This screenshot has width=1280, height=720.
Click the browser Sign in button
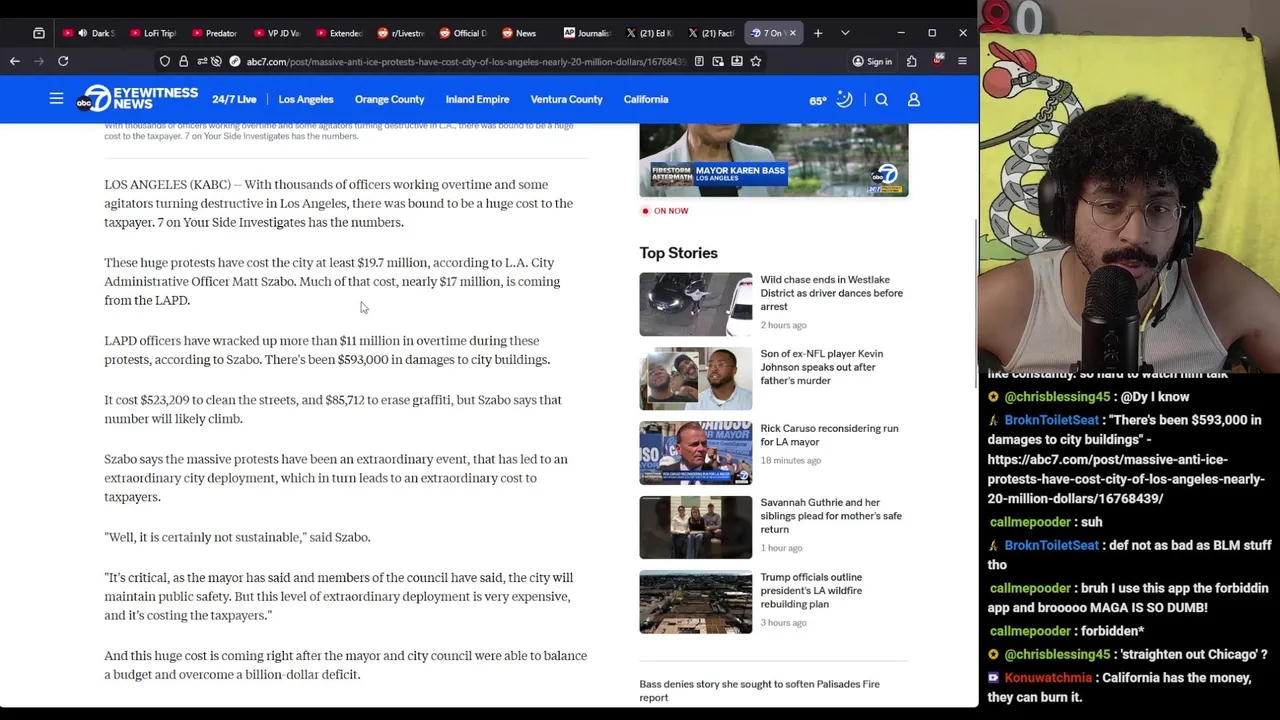point(872,61)
